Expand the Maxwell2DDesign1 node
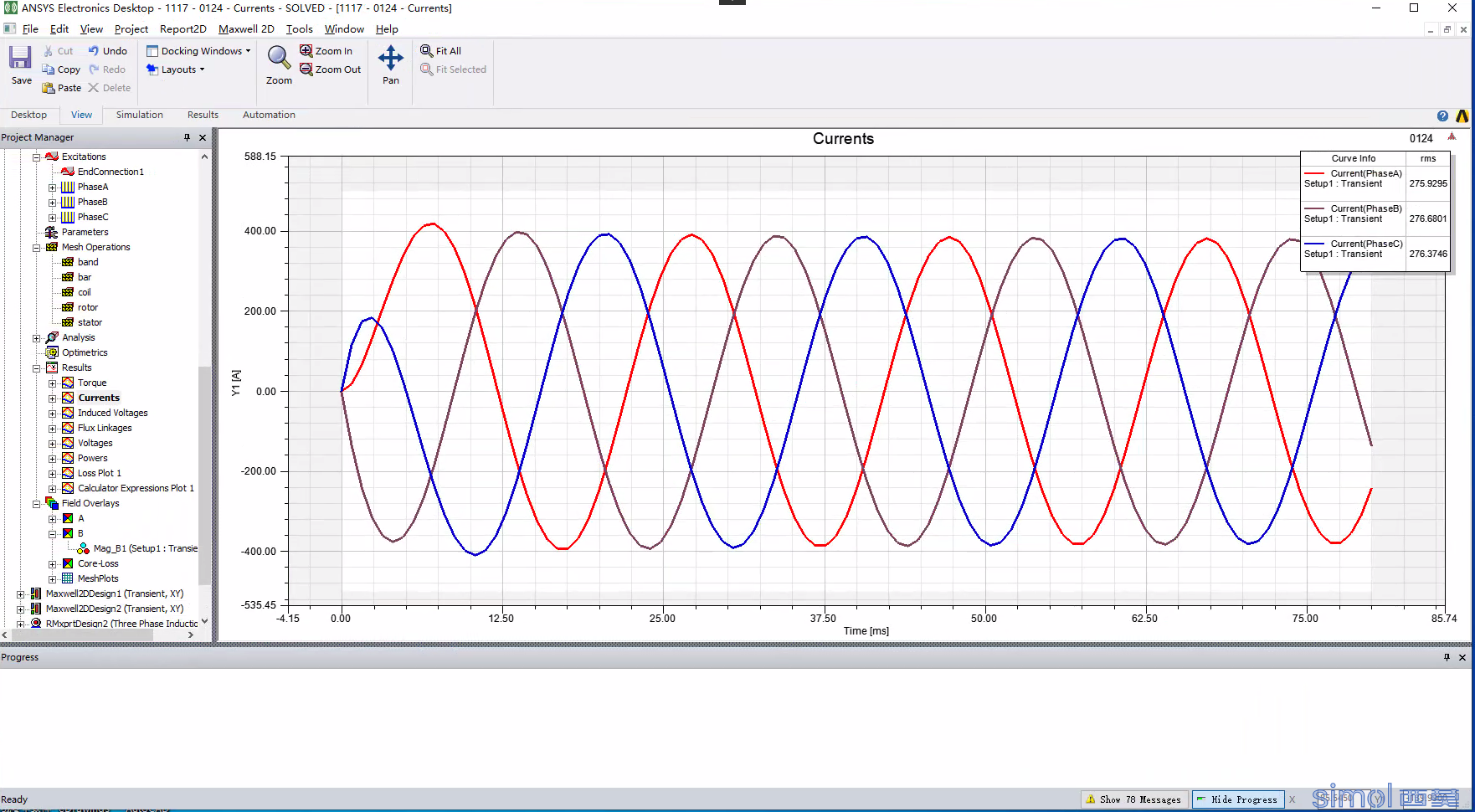This screenshot has width=1475, height=812. coord(21,594)
